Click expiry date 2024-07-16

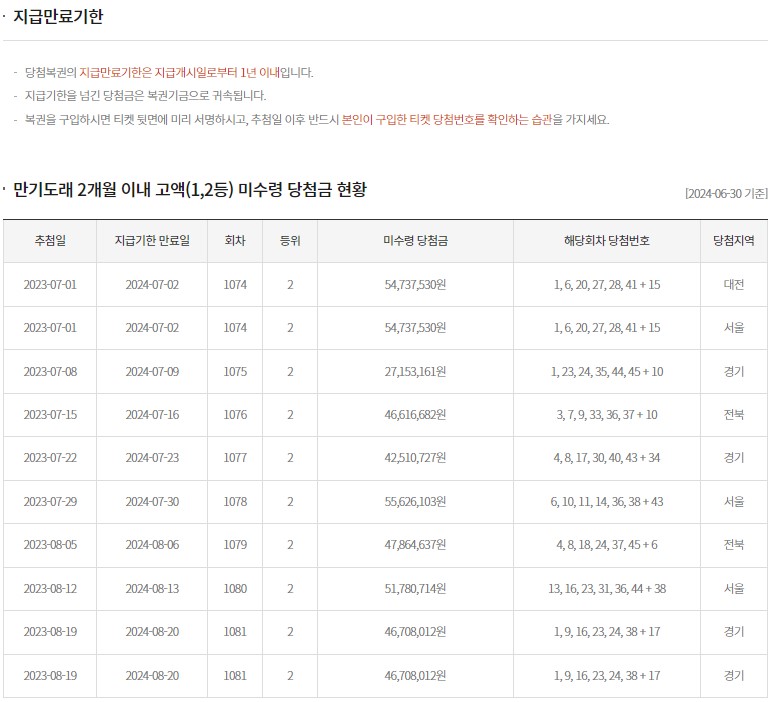click(152, 415)
